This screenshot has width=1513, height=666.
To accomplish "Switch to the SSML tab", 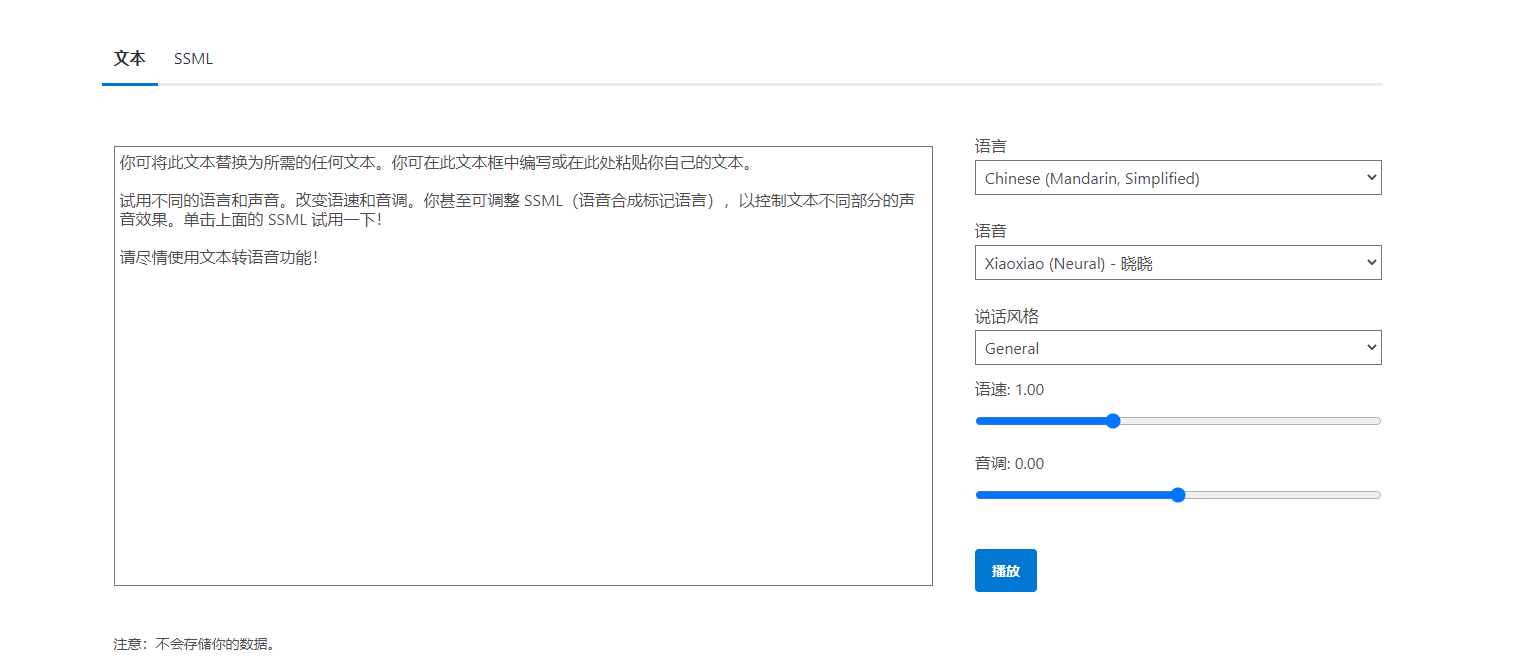I will [193, 58].
